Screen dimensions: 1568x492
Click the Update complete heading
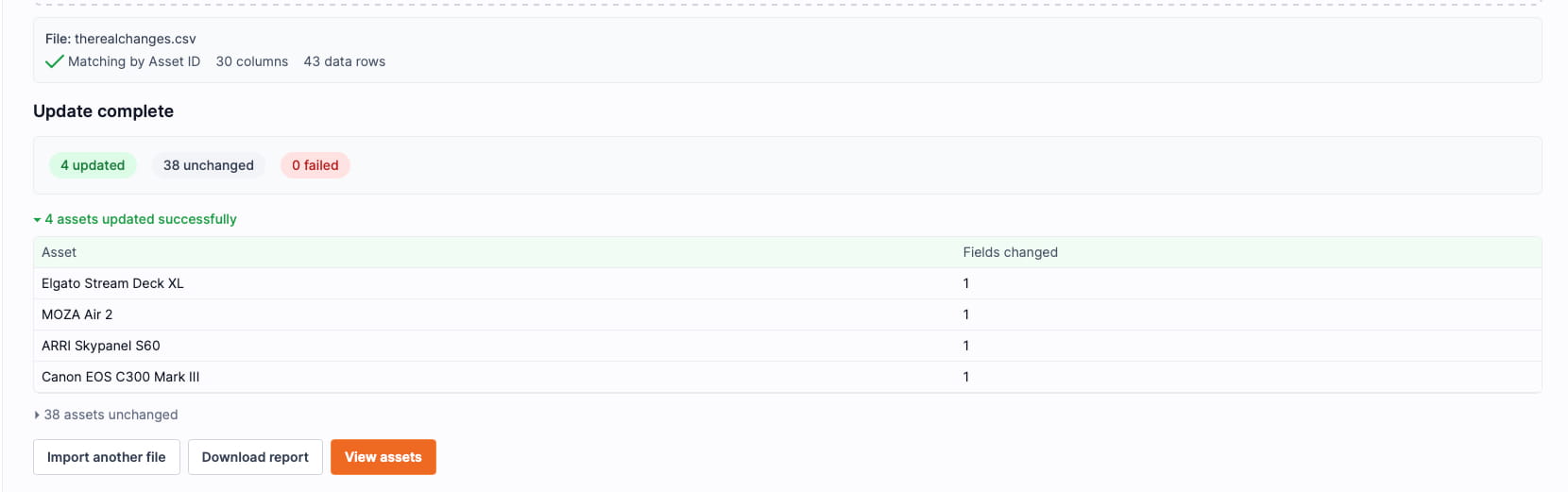[103, 111]
